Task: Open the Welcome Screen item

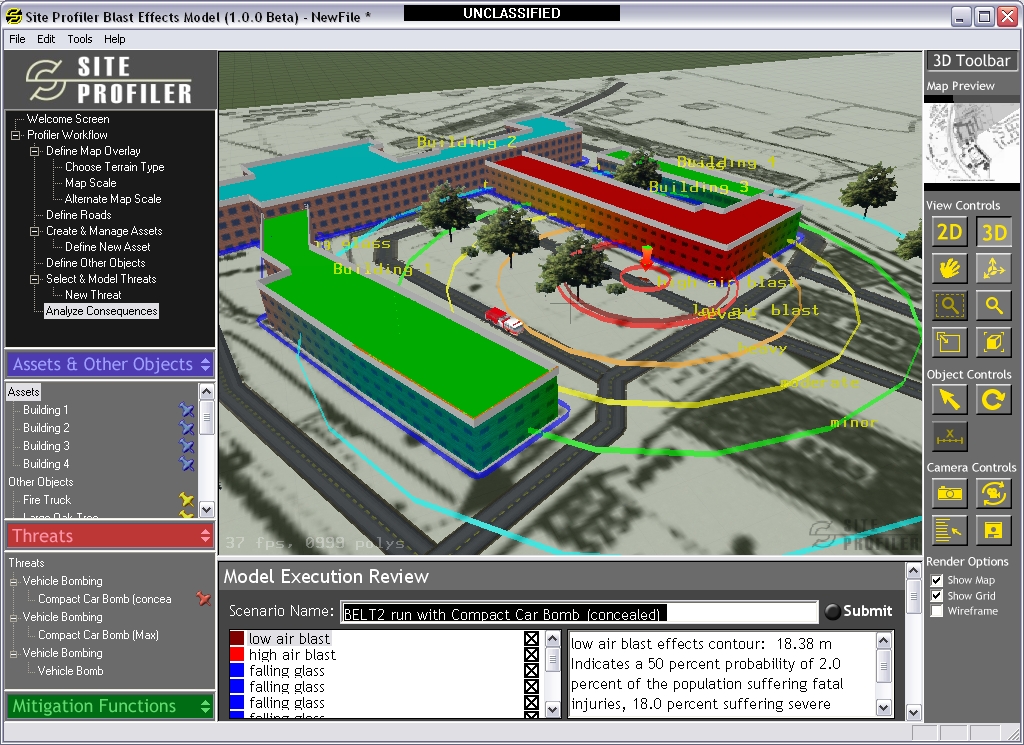Action: click(x=68, y=119)
